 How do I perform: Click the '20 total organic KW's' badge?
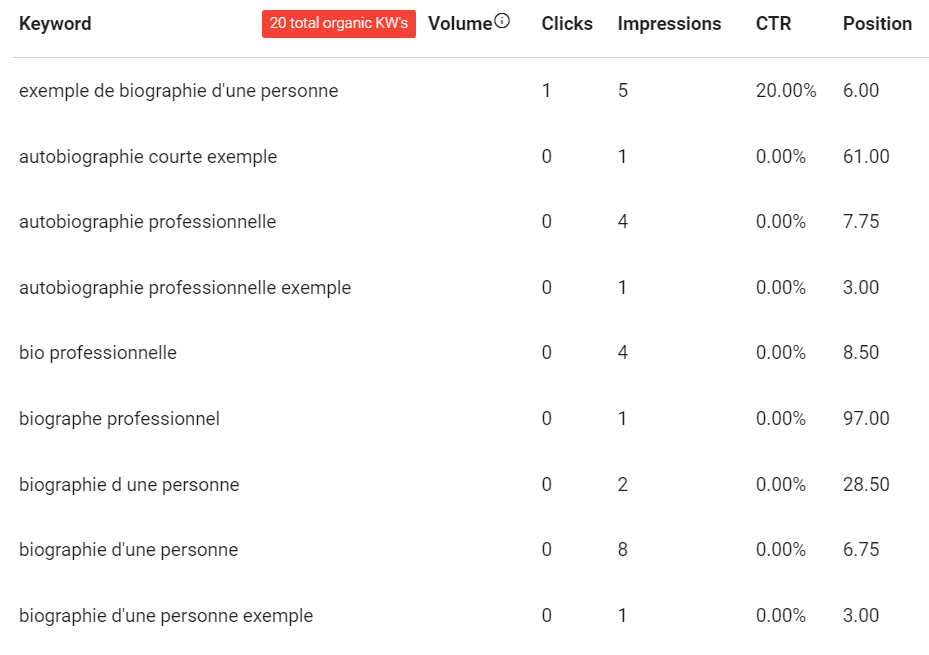click(x=339, y=24)
